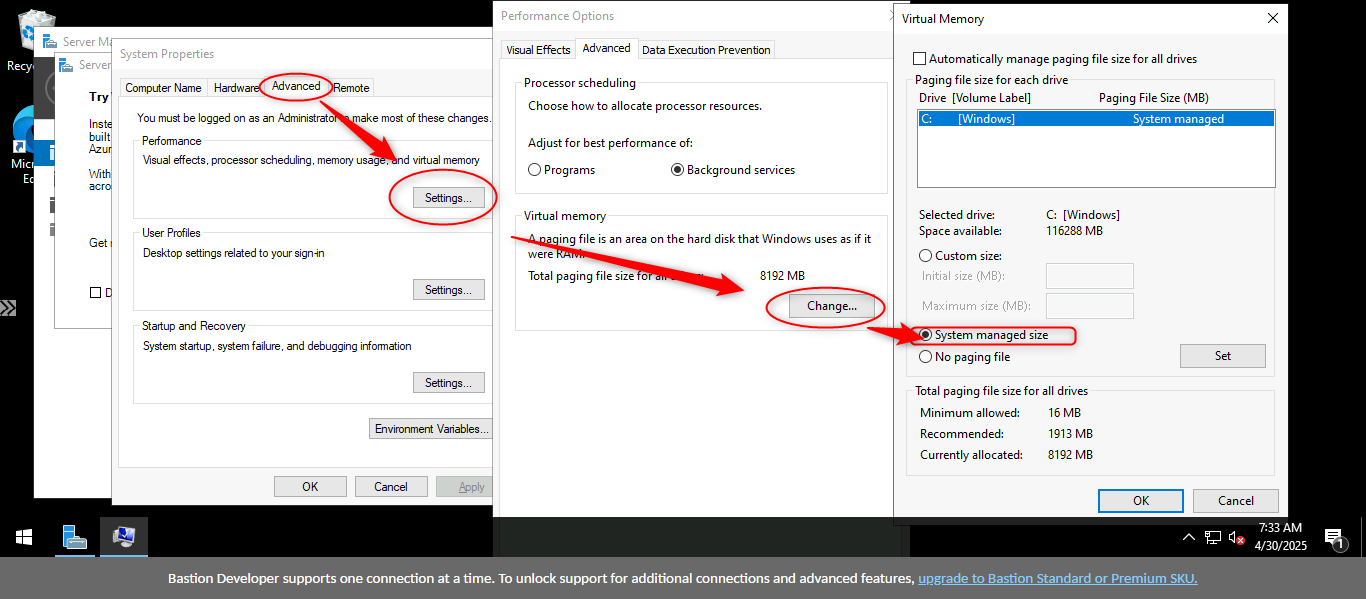Cancel the Virtual Memory dialog
The image size is (1366, 599).
pyautogui.click(x=1235, y=501)
